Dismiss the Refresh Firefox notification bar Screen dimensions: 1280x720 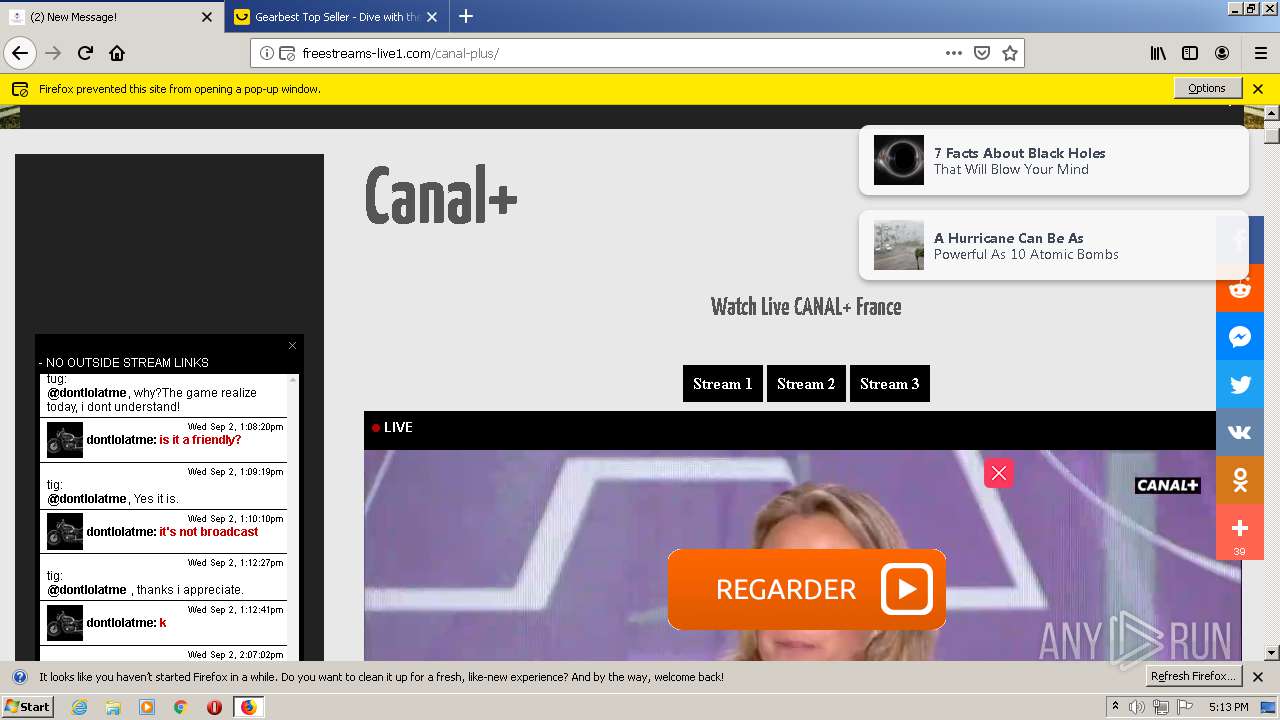click(1258, 676)
